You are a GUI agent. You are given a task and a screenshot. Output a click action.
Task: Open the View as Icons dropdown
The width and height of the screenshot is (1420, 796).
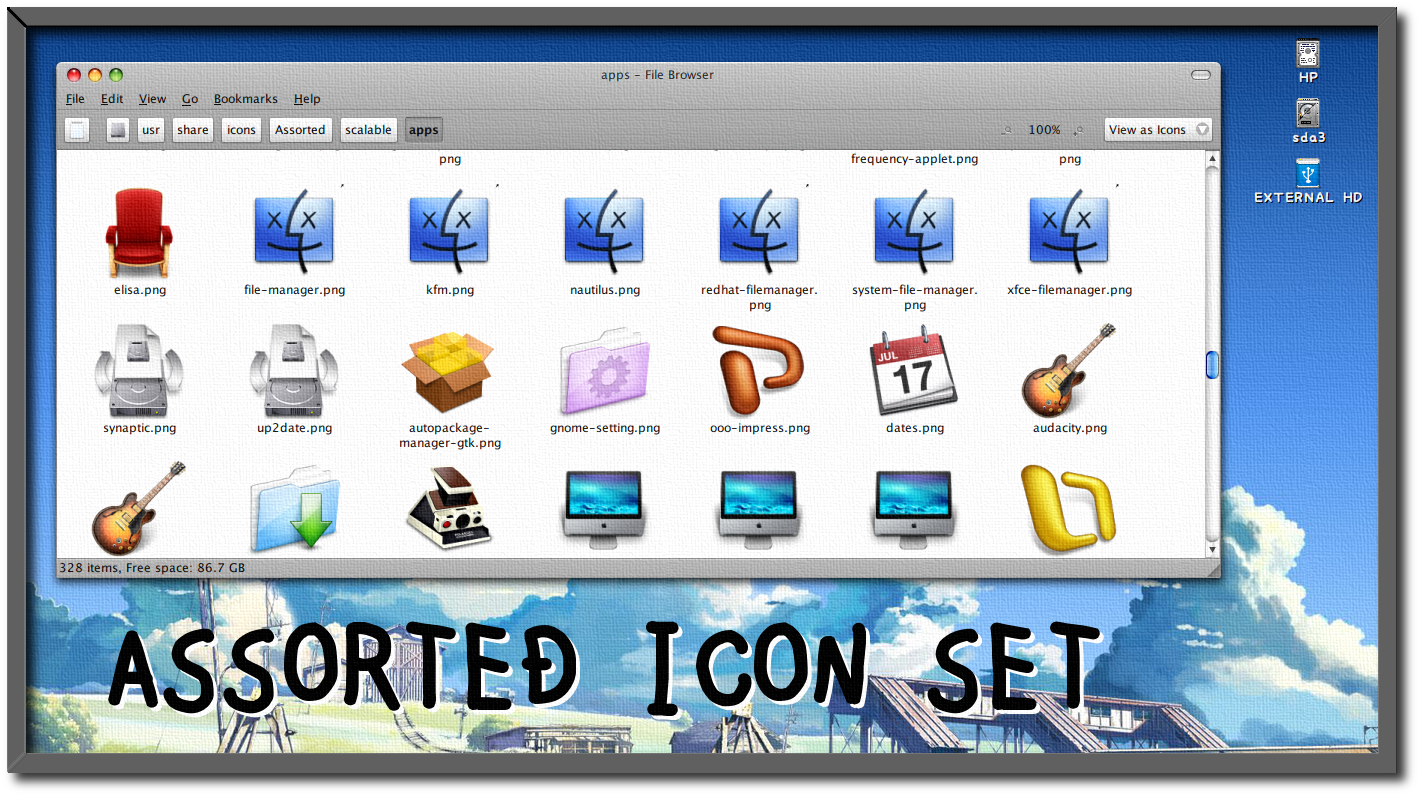1156,129
